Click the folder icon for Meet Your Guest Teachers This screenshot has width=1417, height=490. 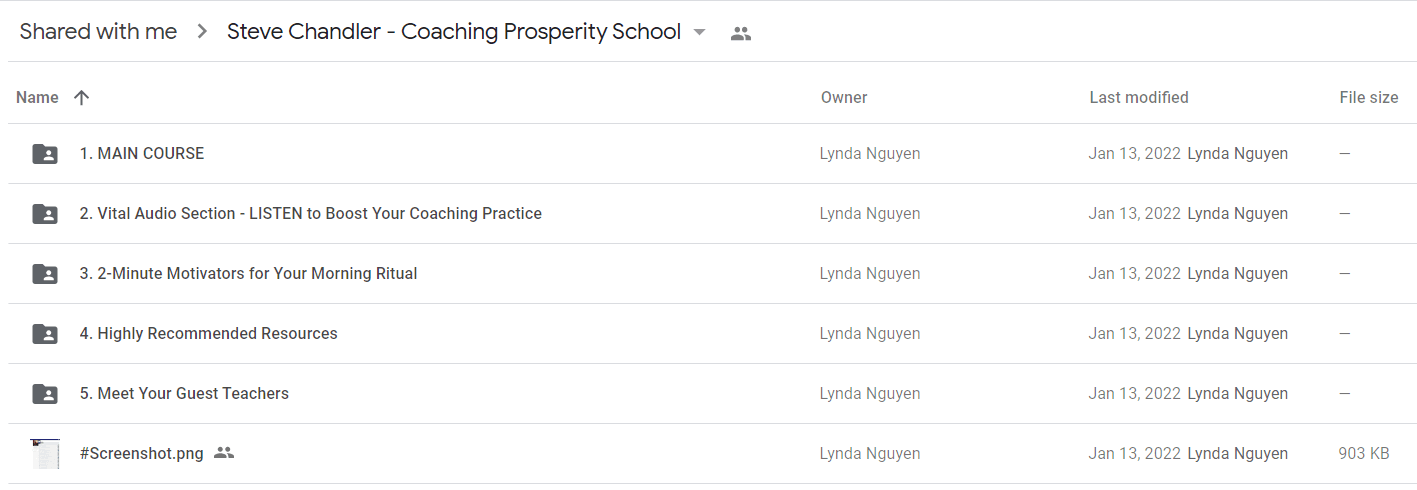pyautogui.click(x=45, y=394)
